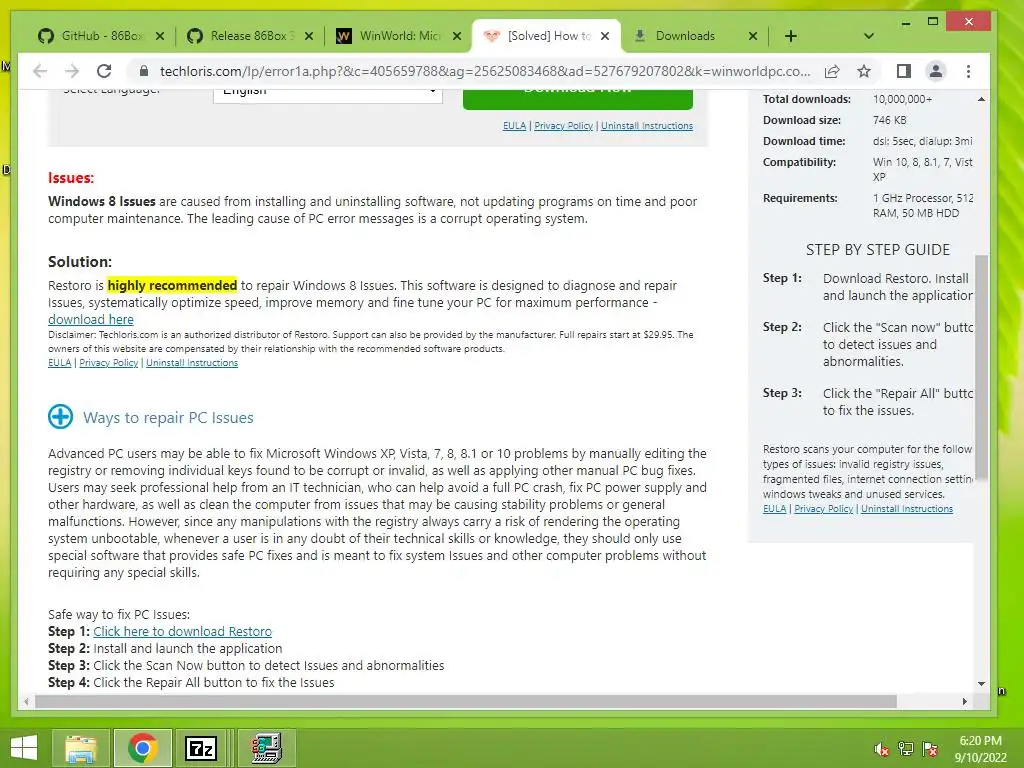The height and width of the screenshot is (768, 1024).
Task: Click the highlighted 'highly recommended' text
Action: coord(172,285)
